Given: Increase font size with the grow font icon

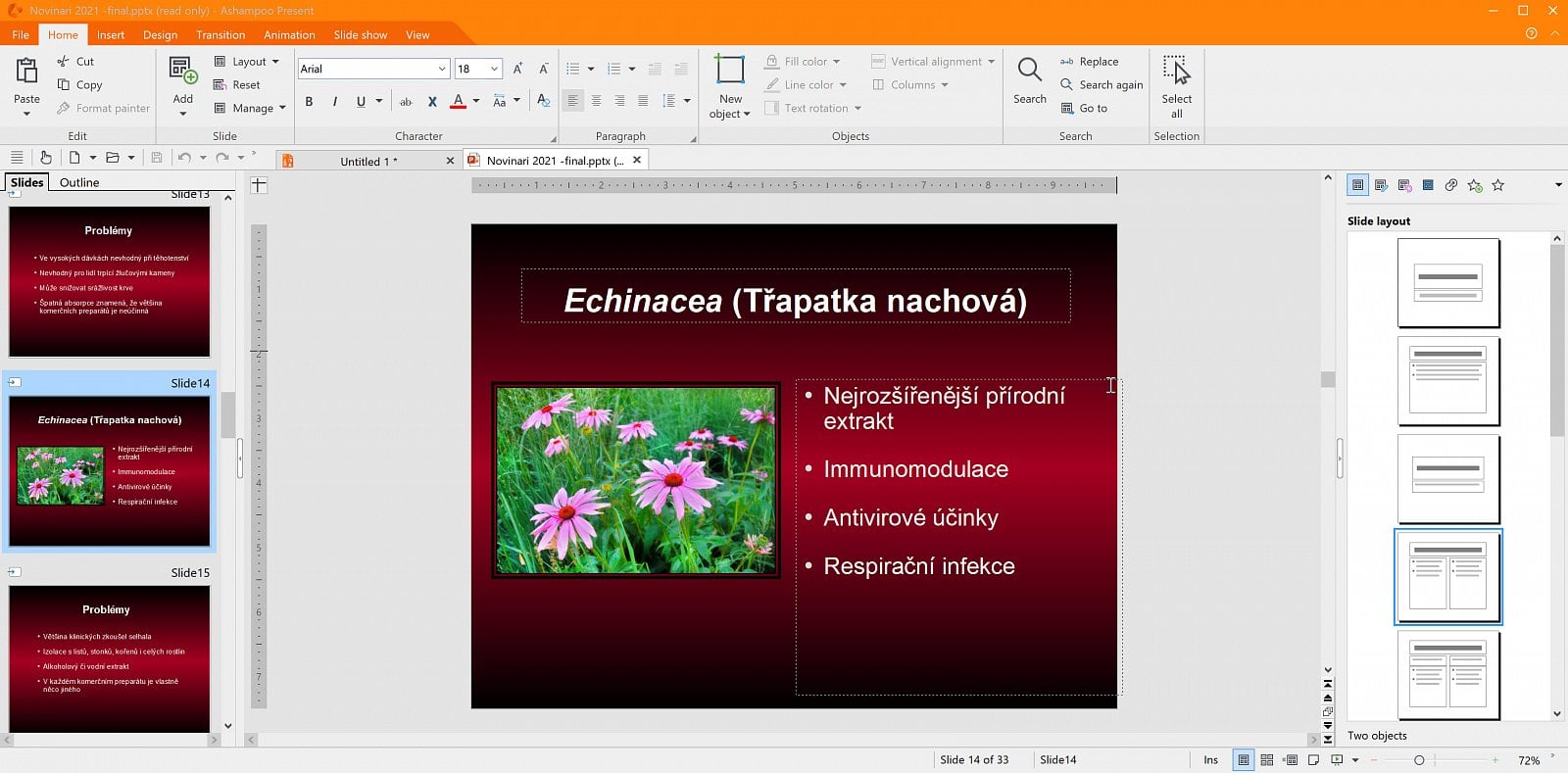Looking at the screenshot, I should [517, 69].
